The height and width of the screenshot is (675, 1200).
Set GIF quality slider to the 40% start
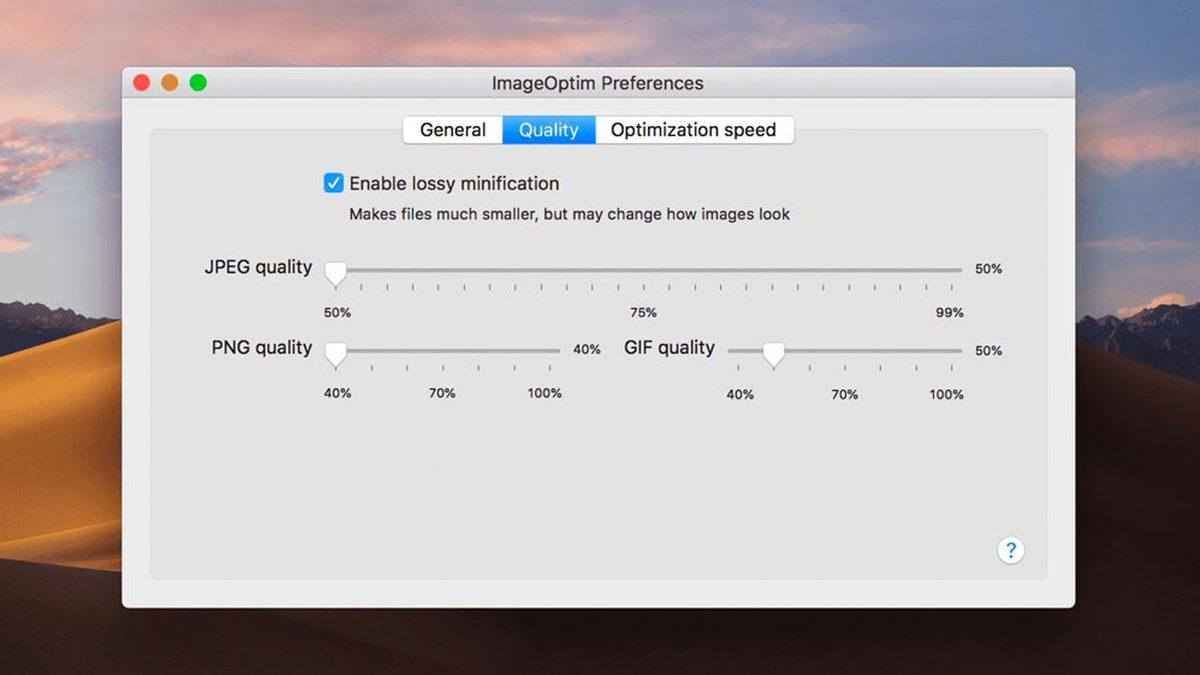(x=740, y=351)
